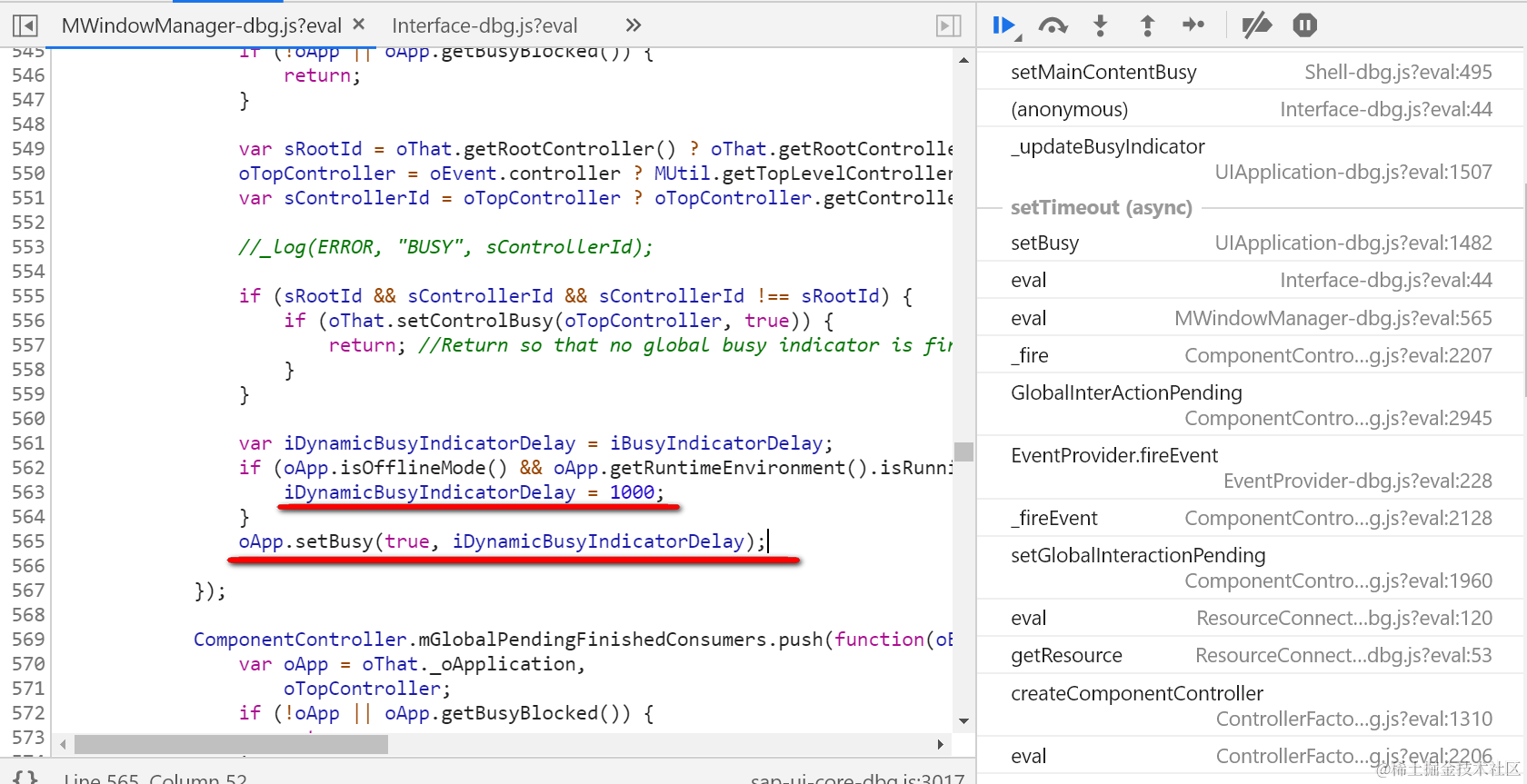
Task: Select _updateBusyIndicator call stack frame
Action: coord(1251,159)
